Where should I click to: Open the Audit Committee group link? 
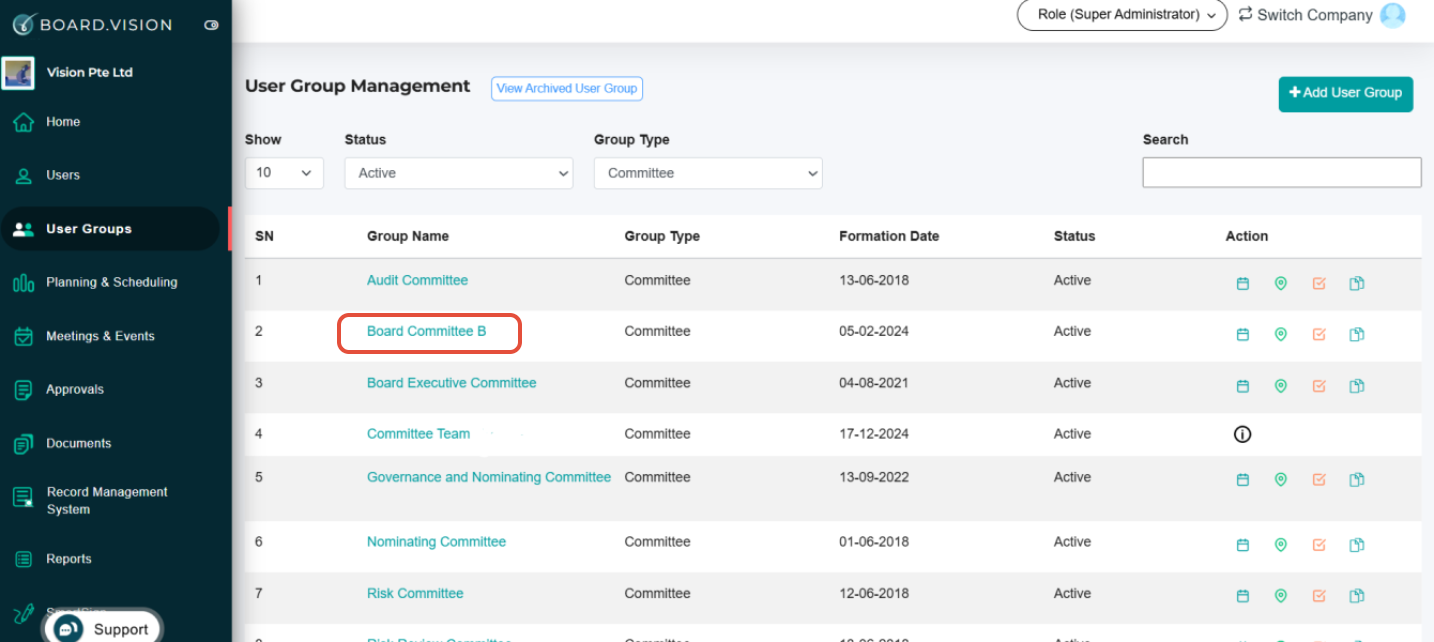coord(417,280)
